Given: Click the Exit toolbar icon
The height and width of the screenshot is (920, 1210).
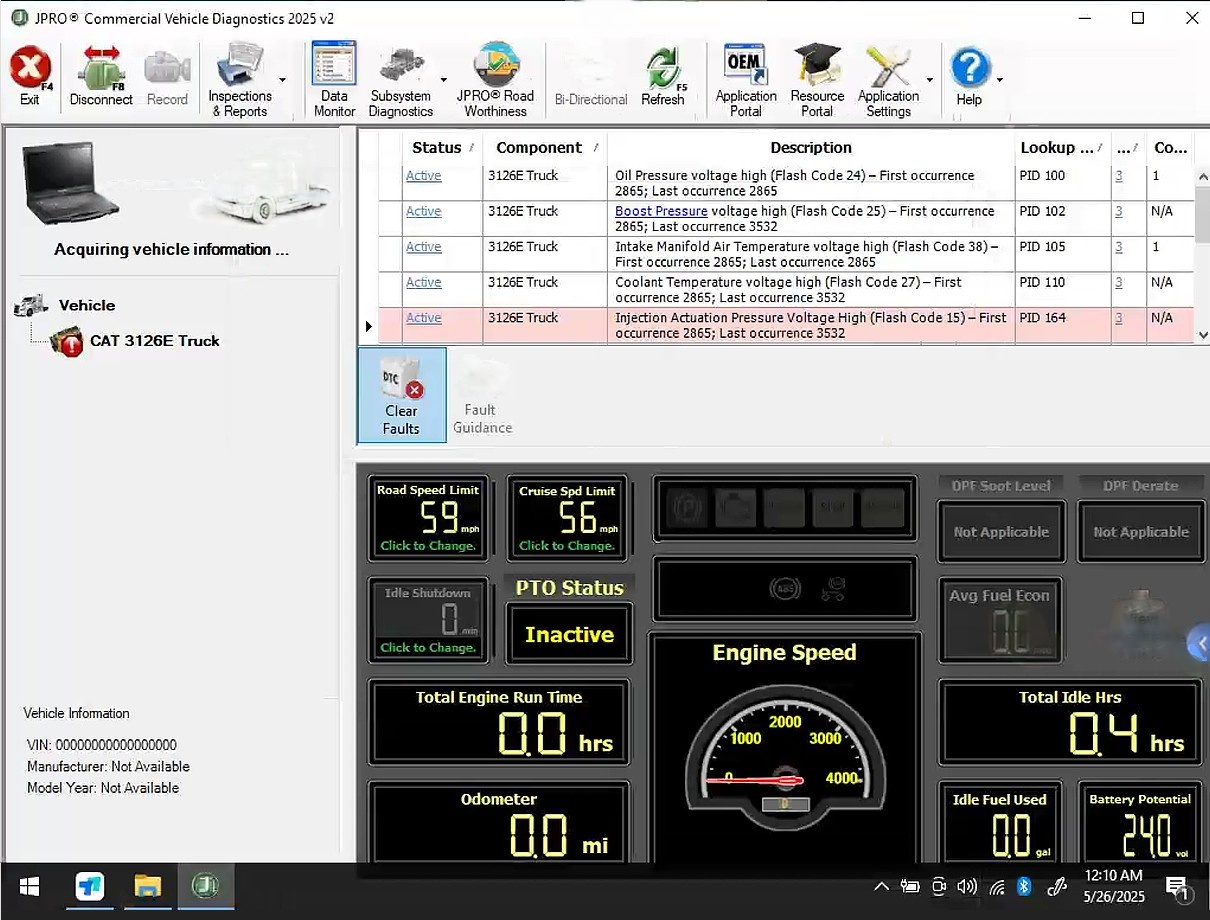Looking at the screenshot, I should [x=30, y=77].
